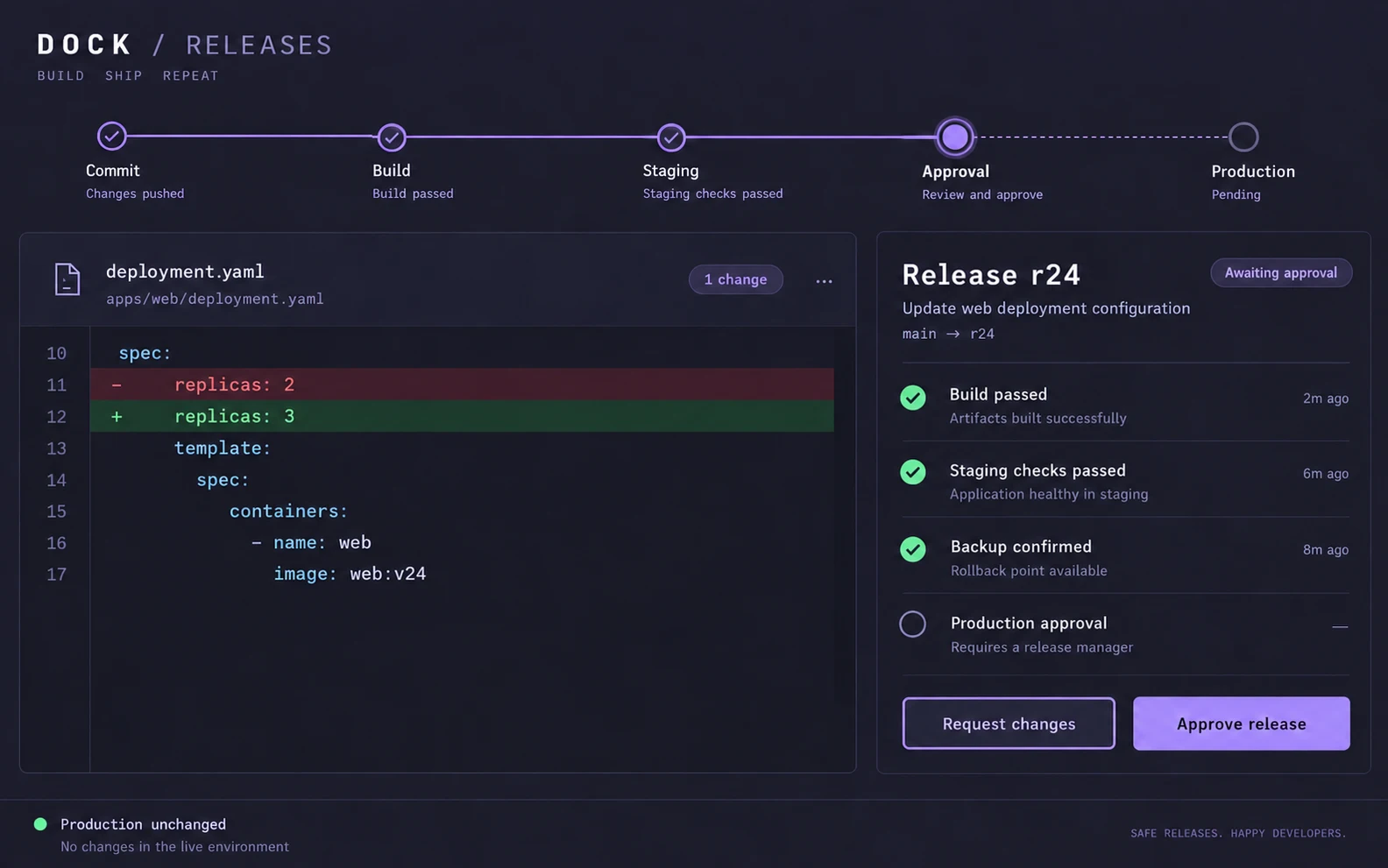Click 'No changes in the live environment'

174,847
